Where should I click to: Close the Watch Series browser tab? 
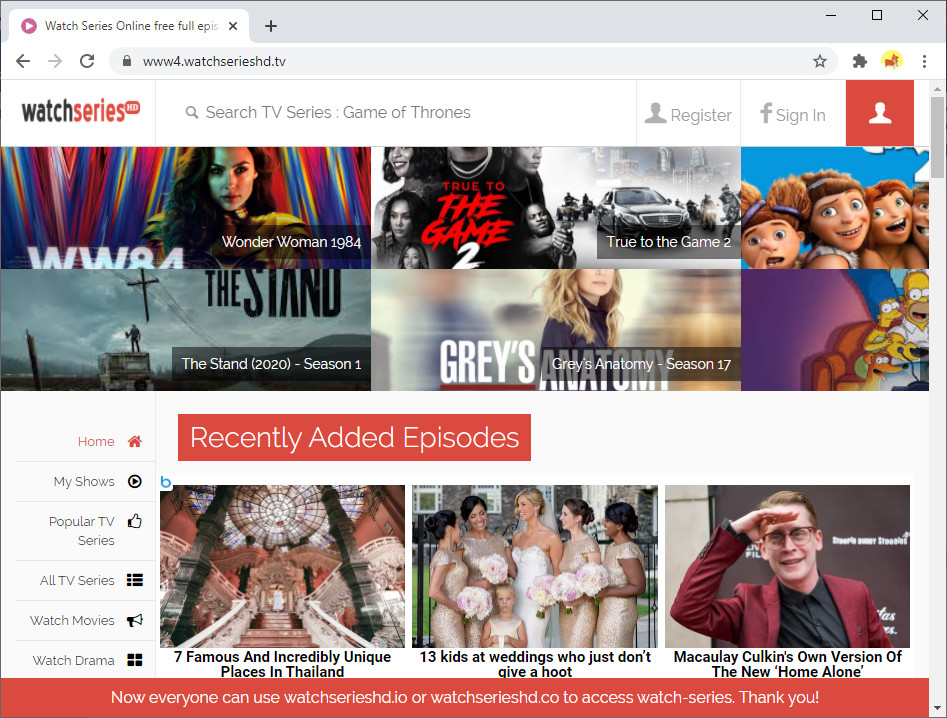coord(233,26)
